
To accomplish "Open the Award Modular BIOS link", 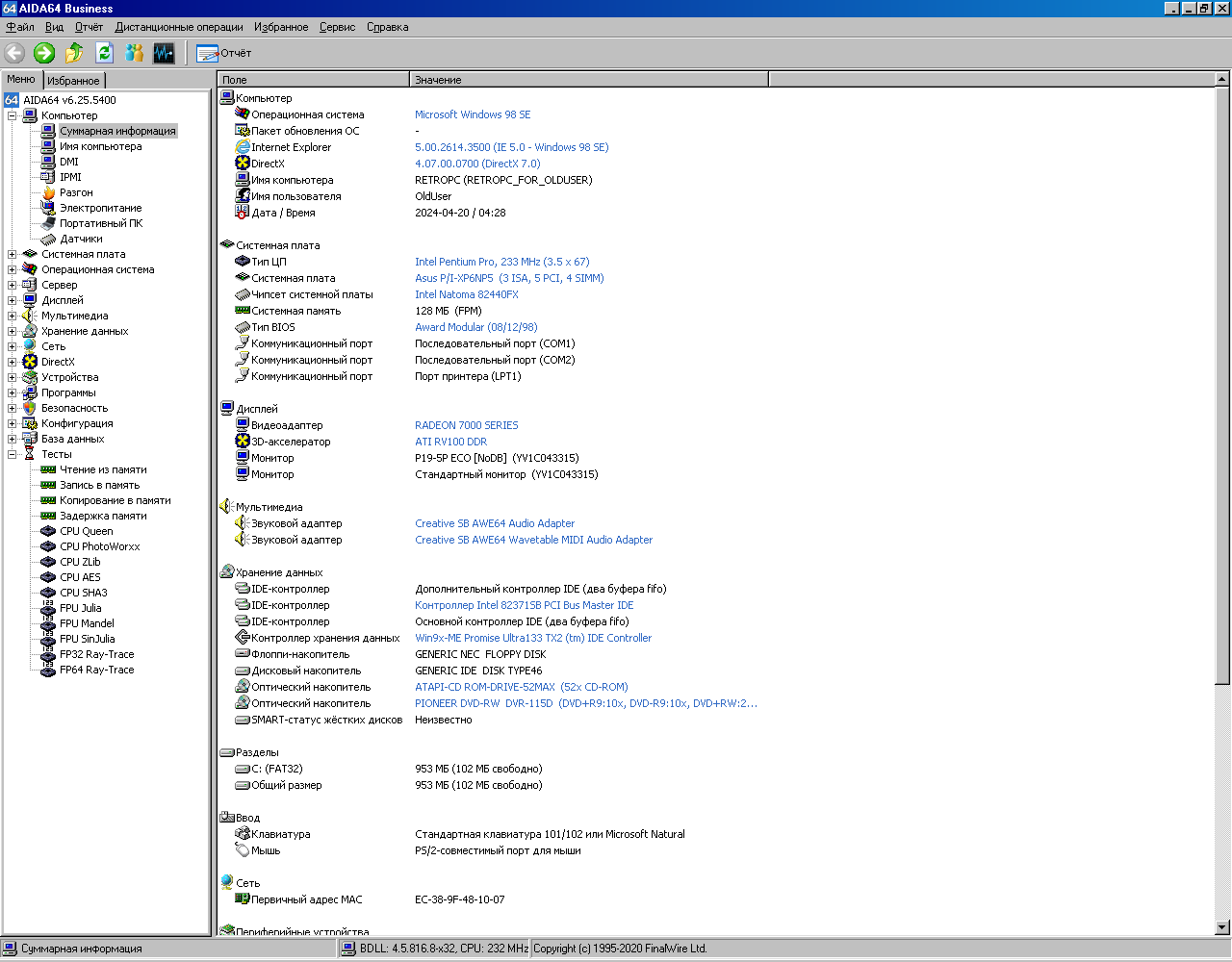I will [476, 327].
